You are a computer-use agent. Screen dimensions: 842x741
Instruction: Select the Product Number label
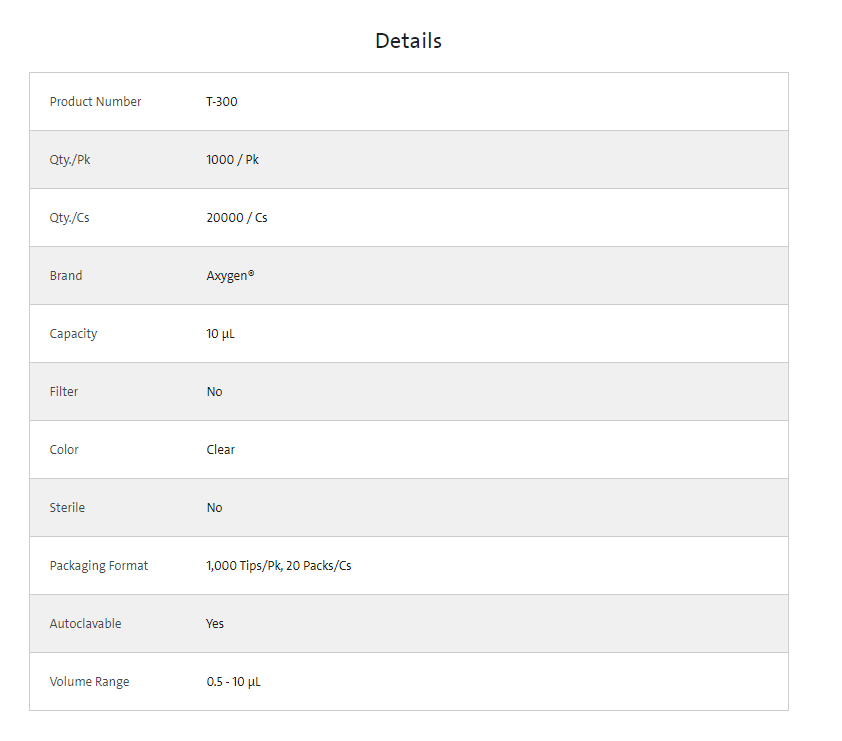coord(95,102)
